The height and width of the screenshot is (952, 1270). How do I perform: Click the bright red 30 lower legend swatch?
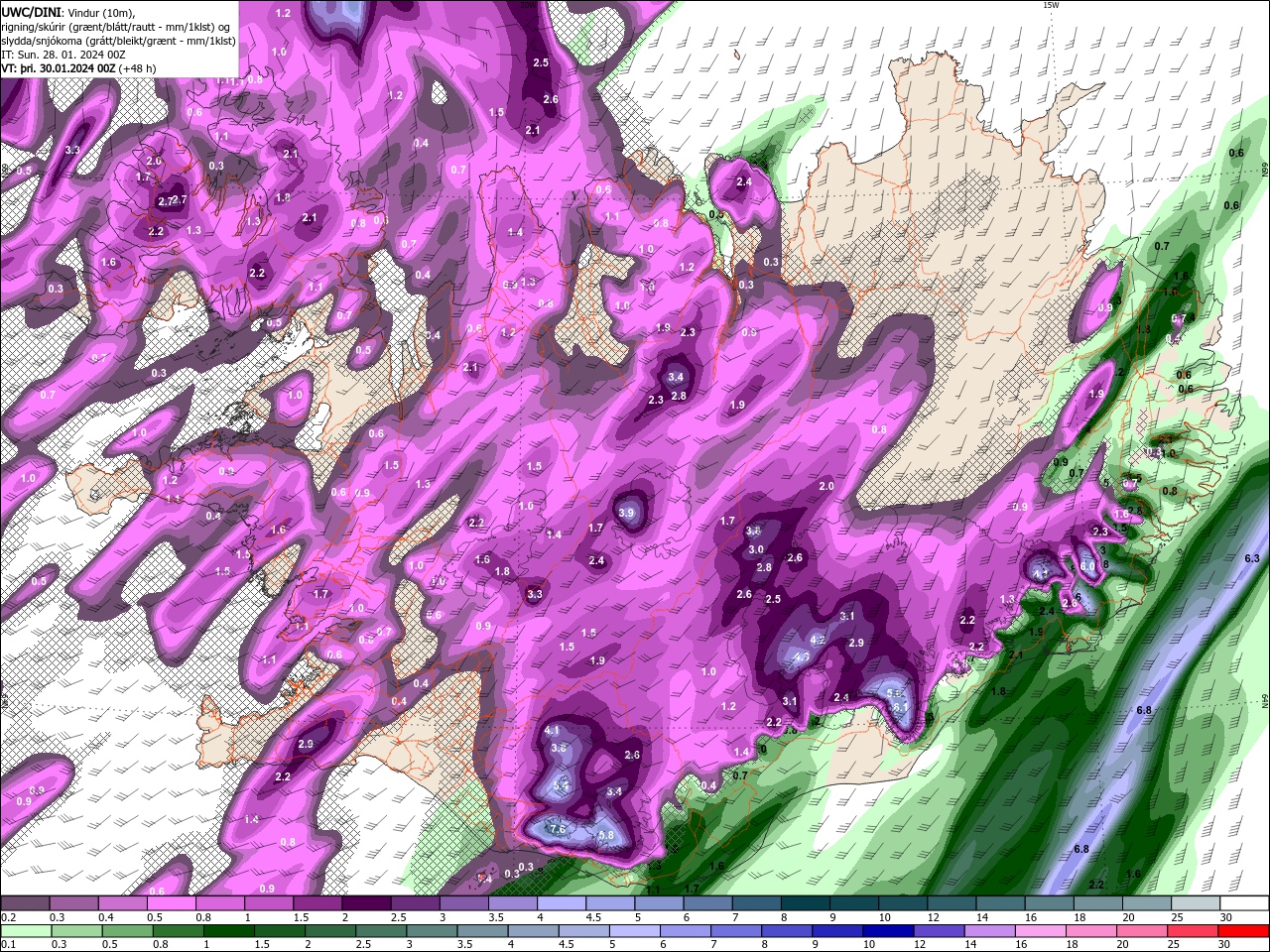(1244, 931)
